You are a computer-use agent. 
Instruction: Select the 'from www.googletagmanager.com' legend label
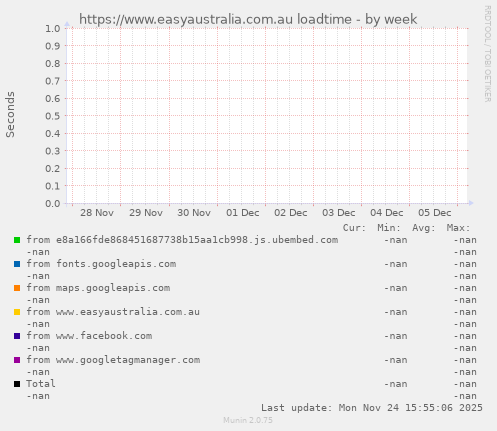coord(113,360)
